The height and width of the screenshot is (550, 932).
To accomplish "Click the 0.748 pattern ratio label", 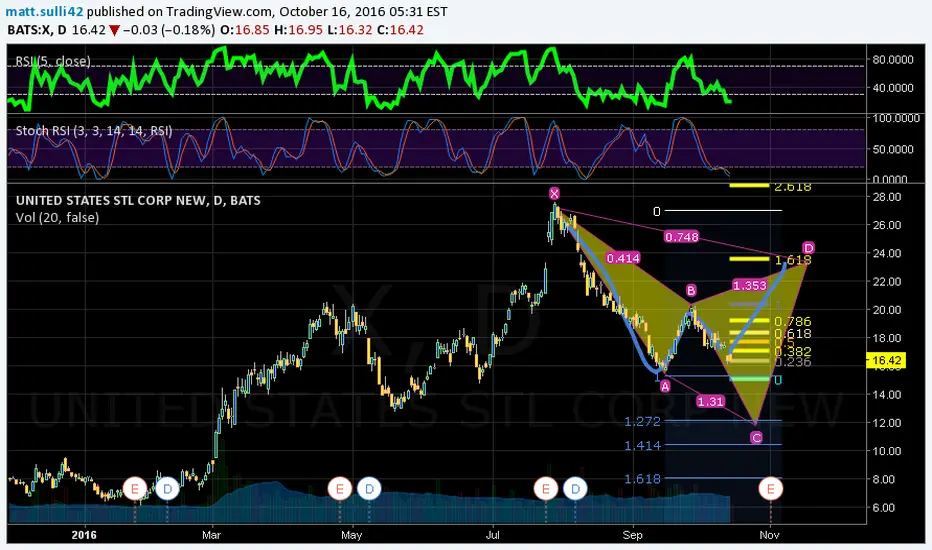I will [x=681, y=237].
